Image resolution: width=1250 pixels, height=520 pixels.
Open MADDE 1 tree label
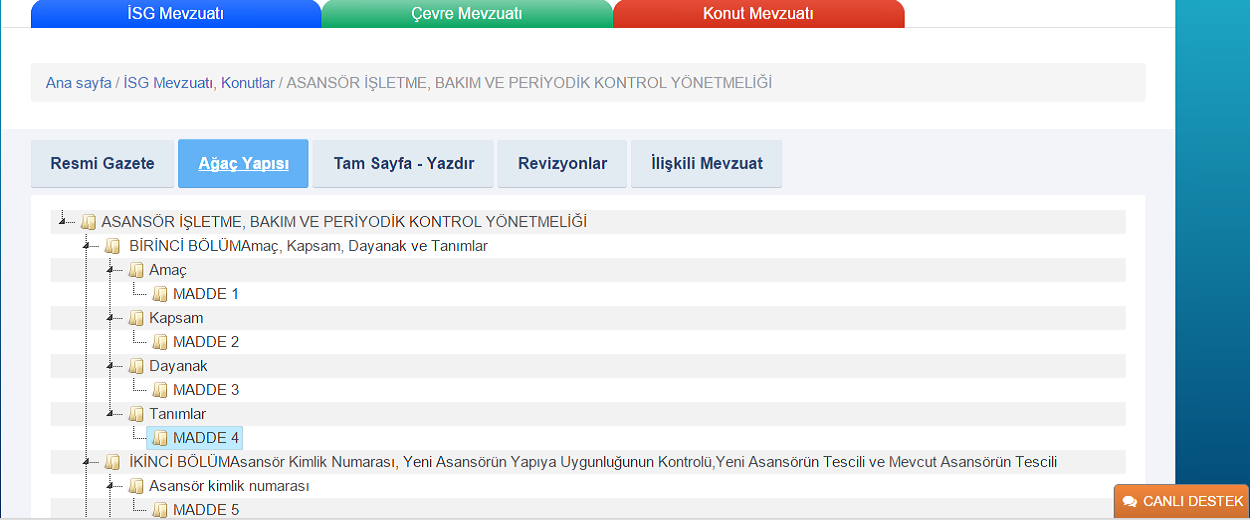point(206,294)
